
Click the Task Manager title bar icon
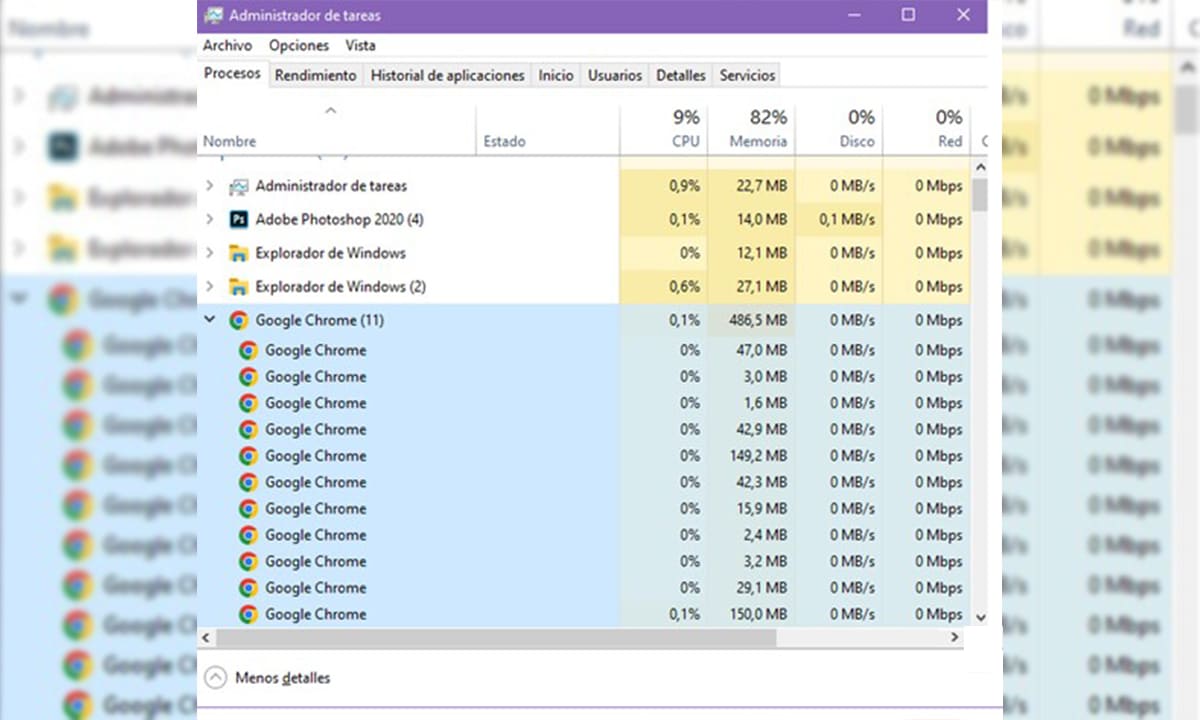[x=213, y=16]
